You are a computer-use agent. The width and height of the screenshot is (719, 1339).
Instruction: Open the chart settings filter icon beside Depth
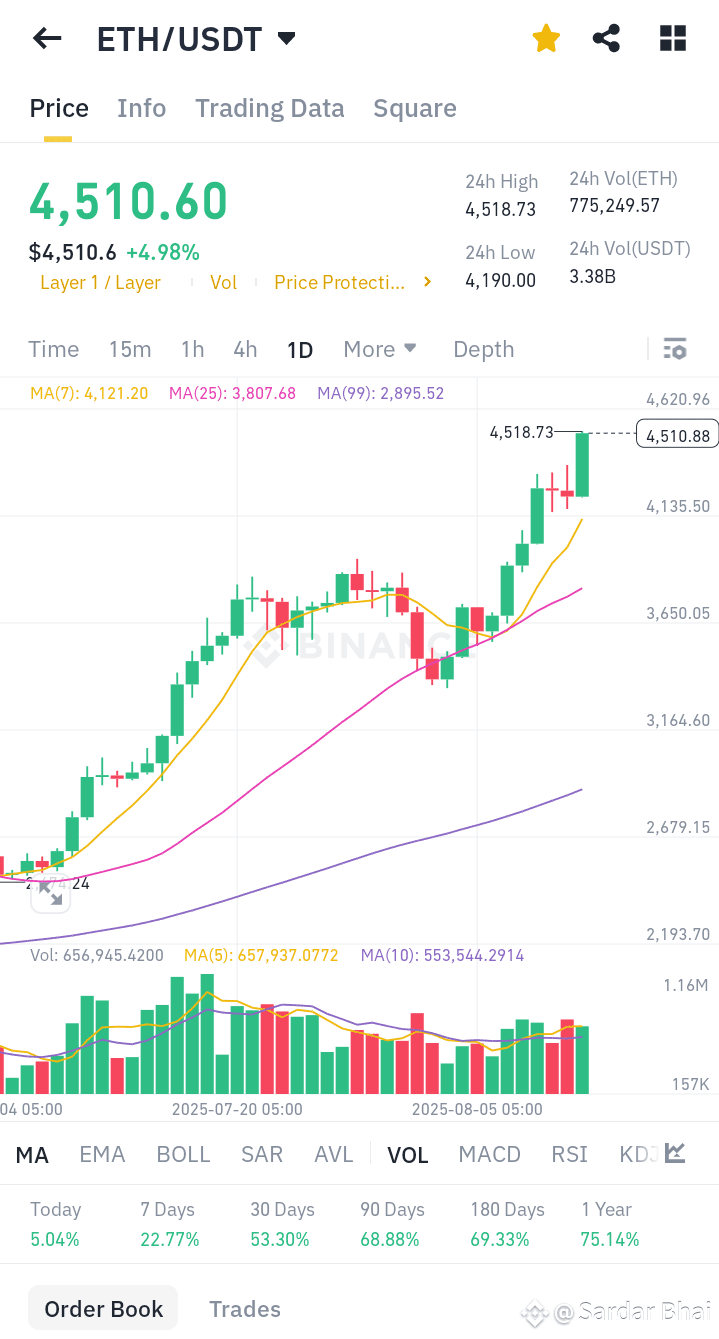[x=676, y=349]
